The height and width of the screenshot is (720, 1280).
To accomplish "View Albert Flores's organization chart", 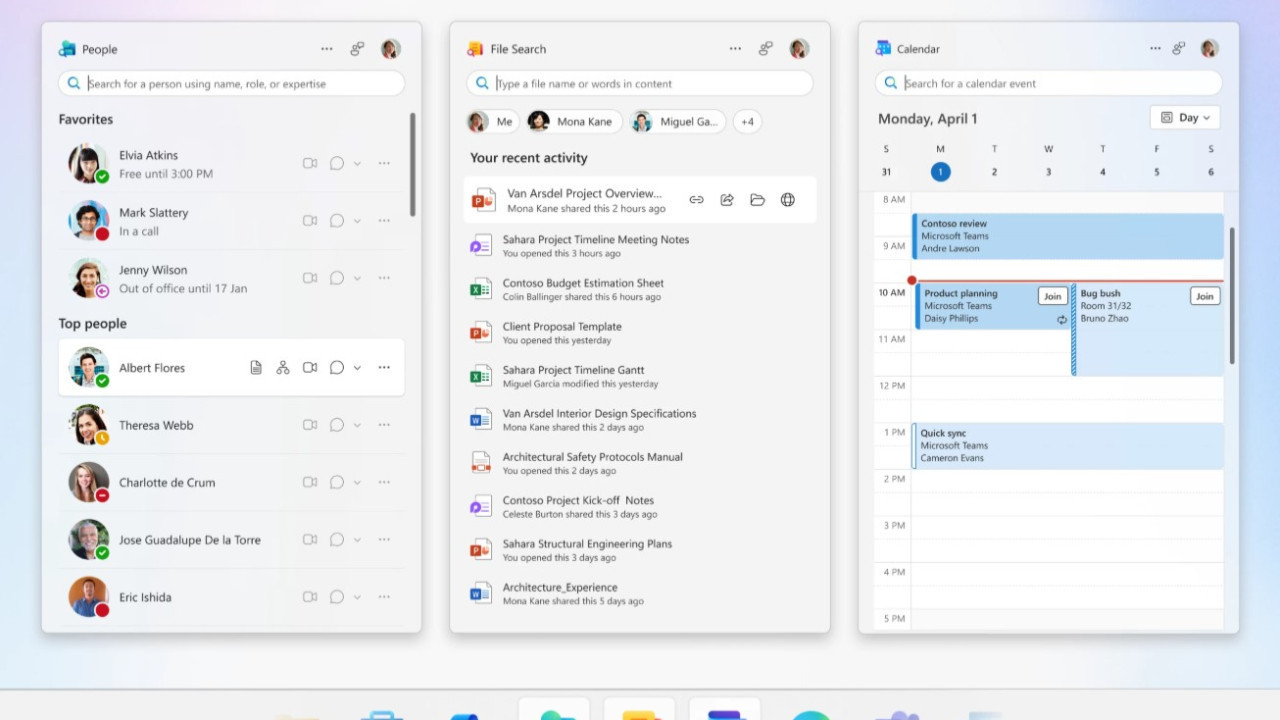I will (283, 368).
